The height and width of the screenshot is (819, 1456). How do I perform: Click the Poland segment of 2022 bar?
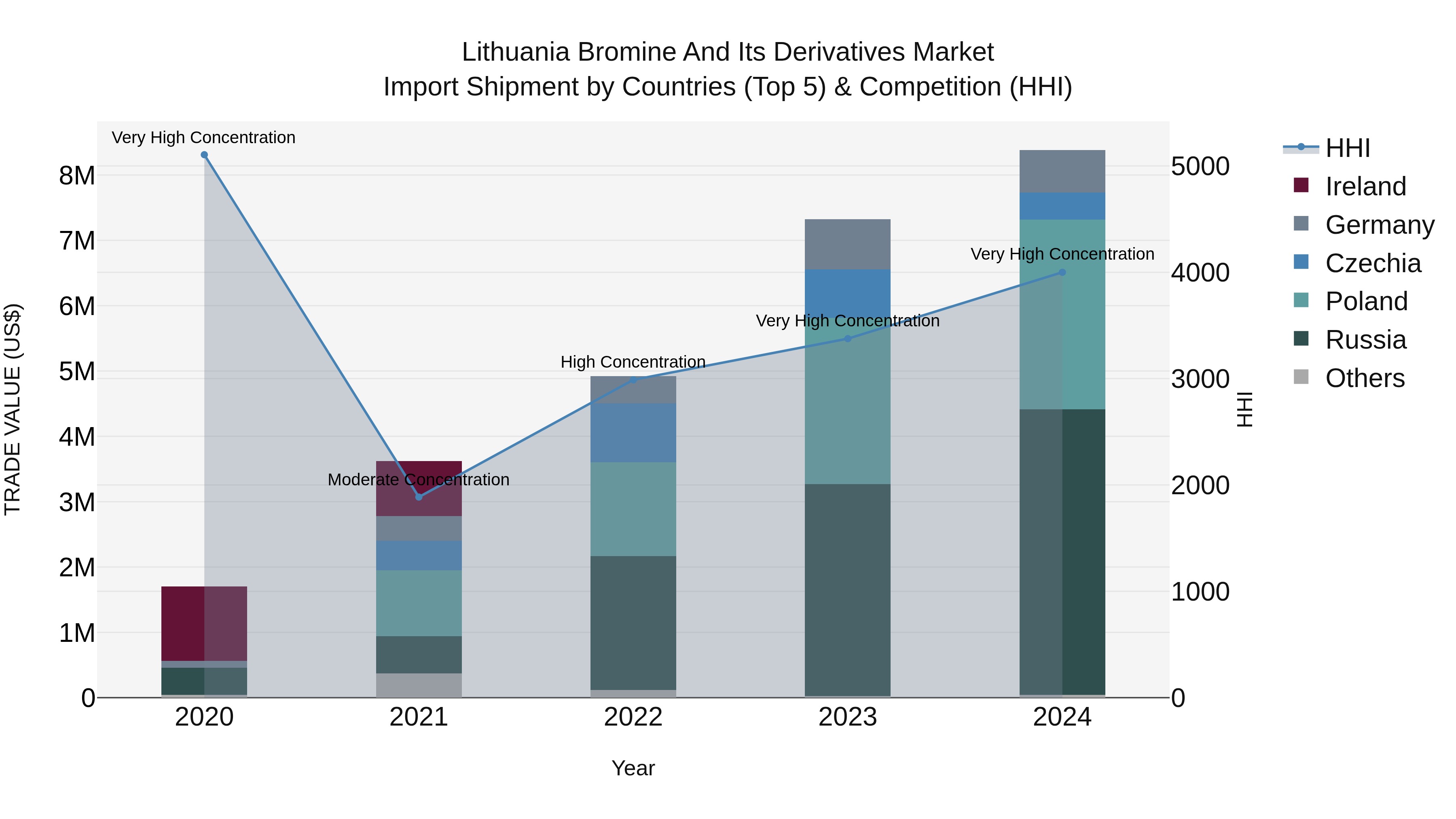click(633, 509)
